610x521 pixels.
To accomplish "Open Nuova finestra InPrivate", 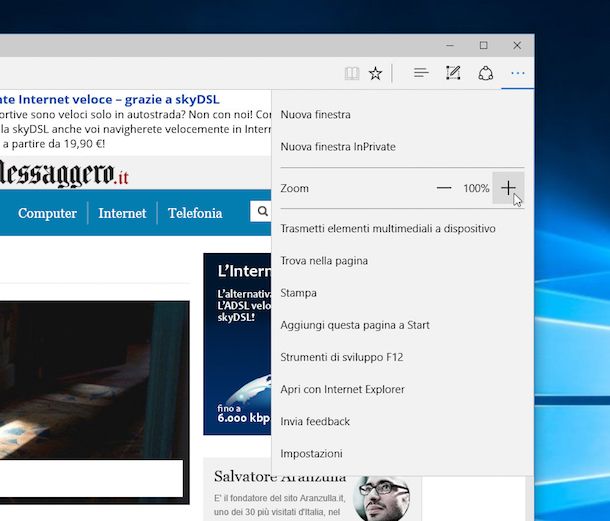I will [x=338, y=147].
